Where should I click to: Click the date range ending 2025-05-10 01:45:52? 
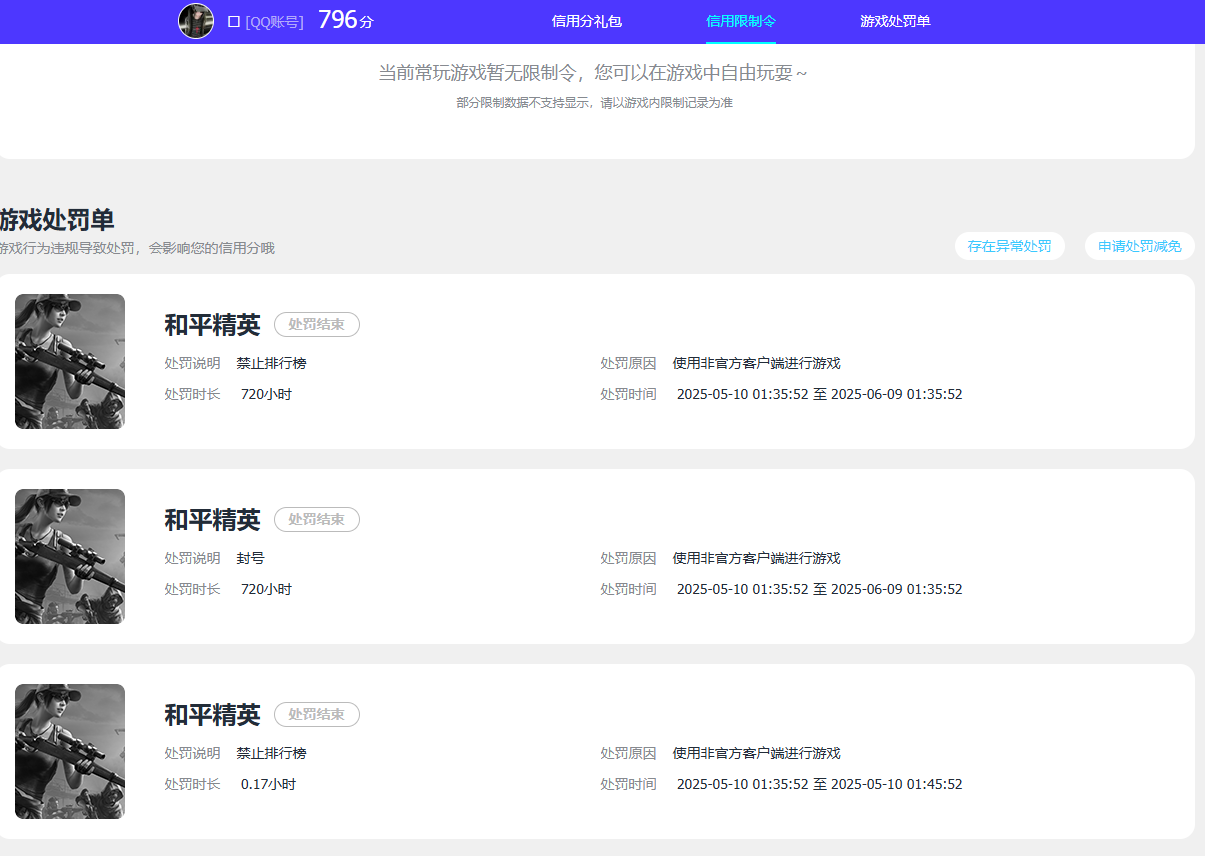820,785
